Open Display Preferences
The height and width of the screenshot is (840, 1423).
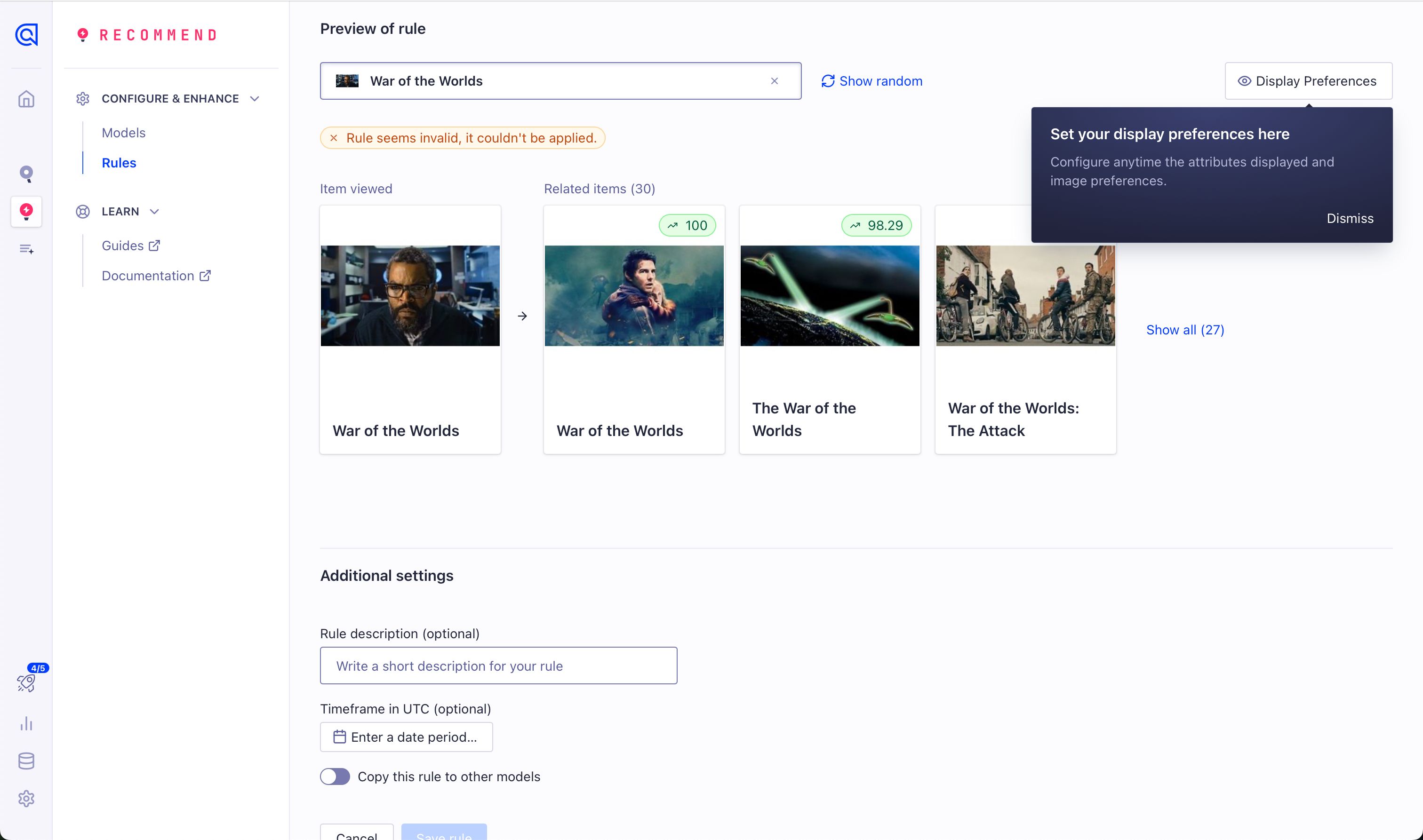(x=1308, y=81)
